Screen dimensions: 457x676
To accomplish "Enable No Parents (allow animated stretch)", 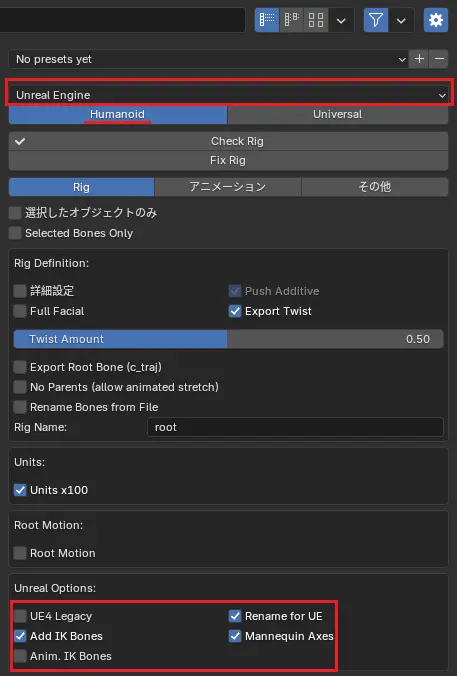I will tap(20, 387).
